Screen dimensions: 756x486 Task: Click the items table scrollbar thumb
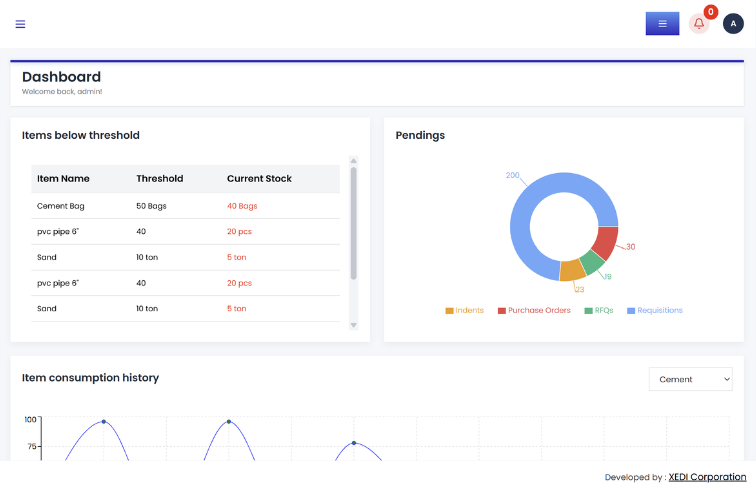point(353,223)
